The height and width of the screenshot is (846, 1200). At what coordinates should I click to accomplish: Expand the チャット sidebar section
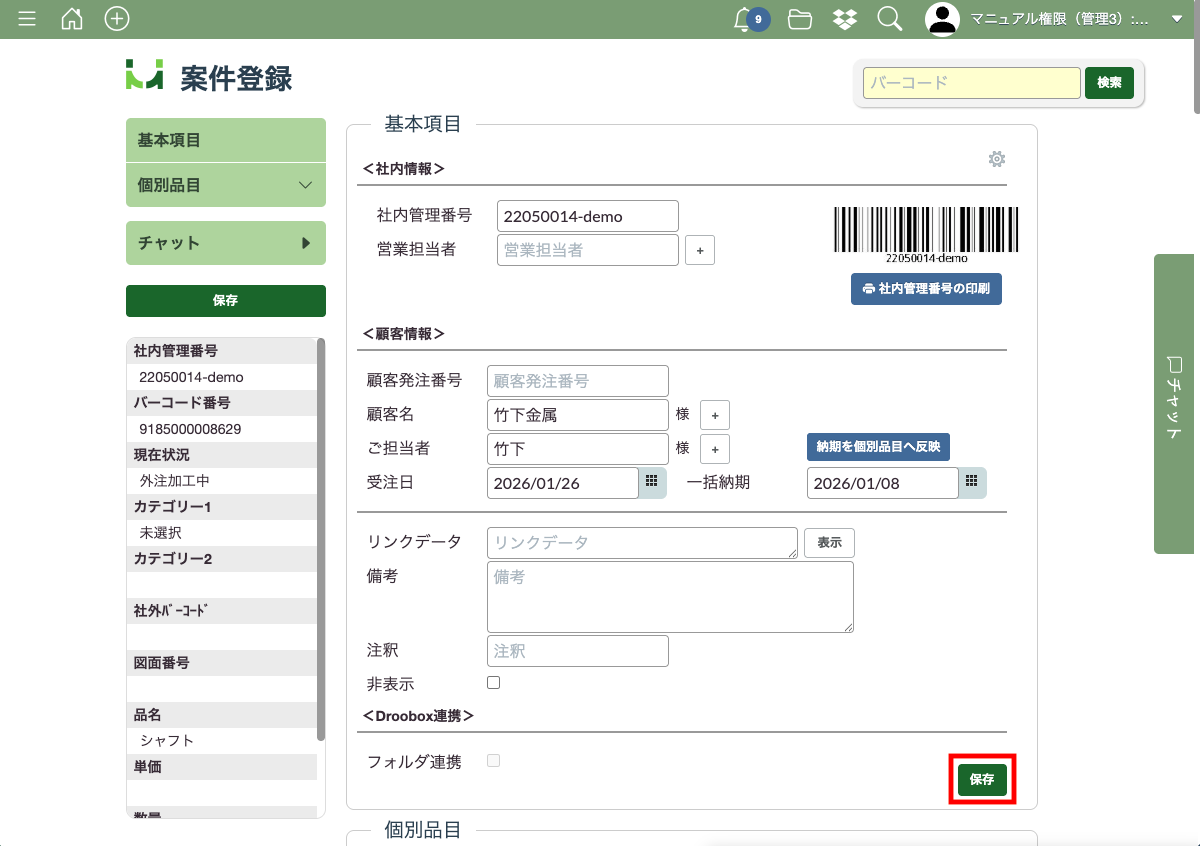click(306, 243)
